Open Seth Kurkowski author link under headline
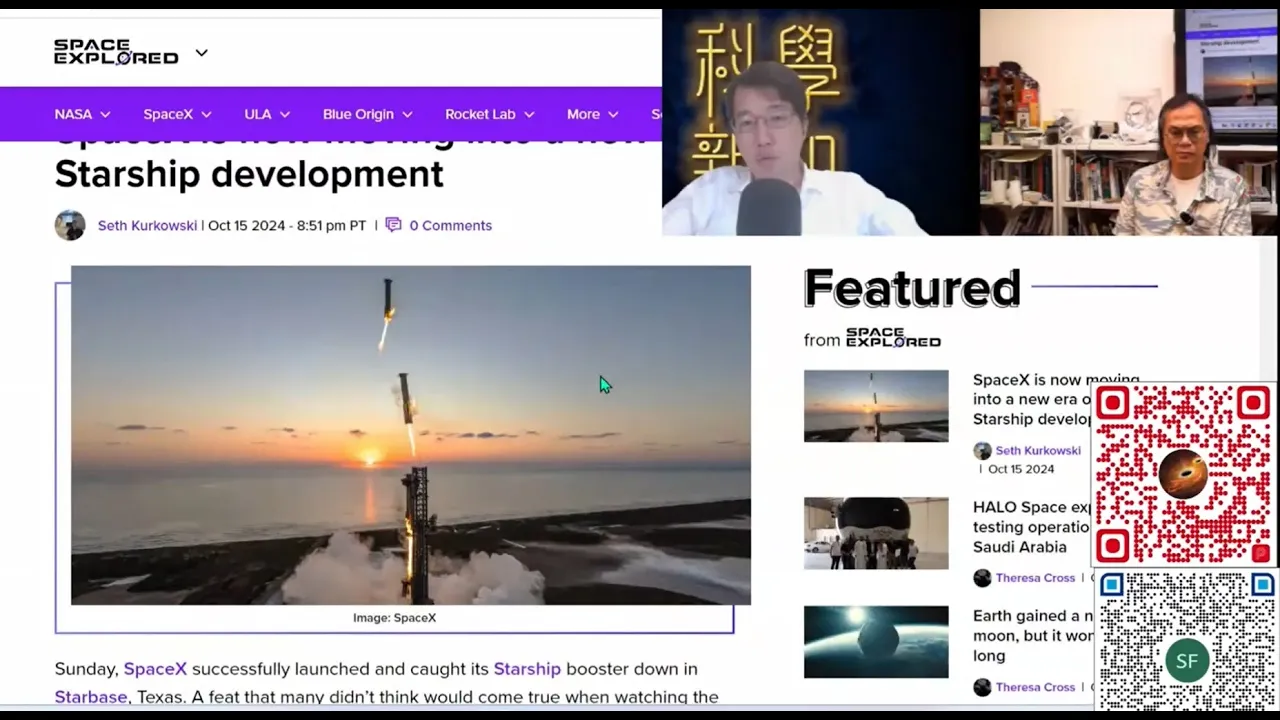The height and width of the screenshot is (720, 1280). (147, 225)
